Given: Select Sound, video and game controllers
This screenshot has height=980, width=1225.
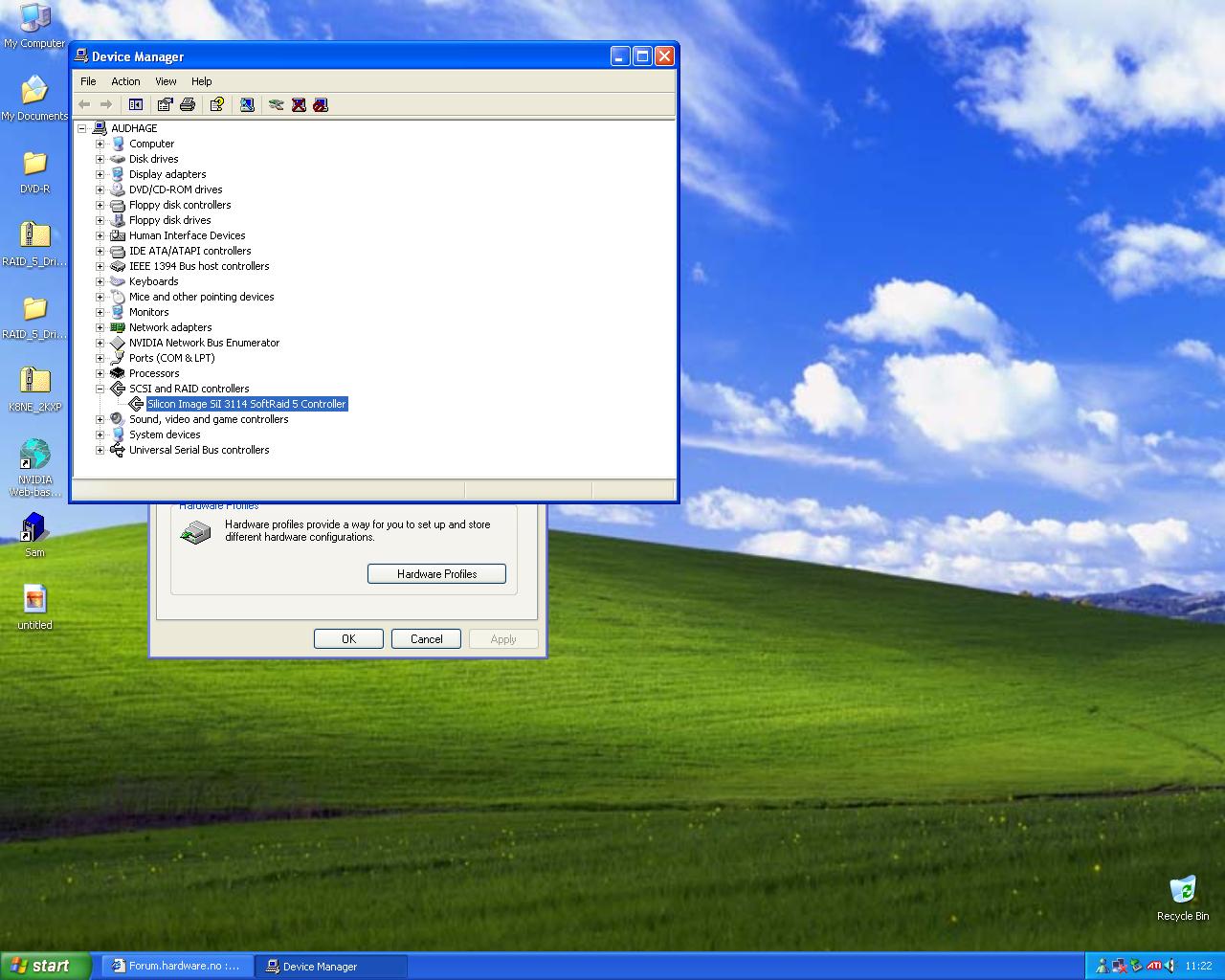Looking at the screenshot, I should point(209,419).
